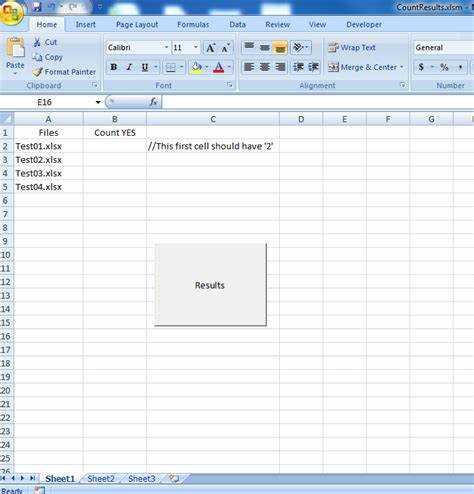474x494 pixels.
Task: Click the Insert Worksheet tab icon
Action: pyautogui.click(x=174, y=479)
